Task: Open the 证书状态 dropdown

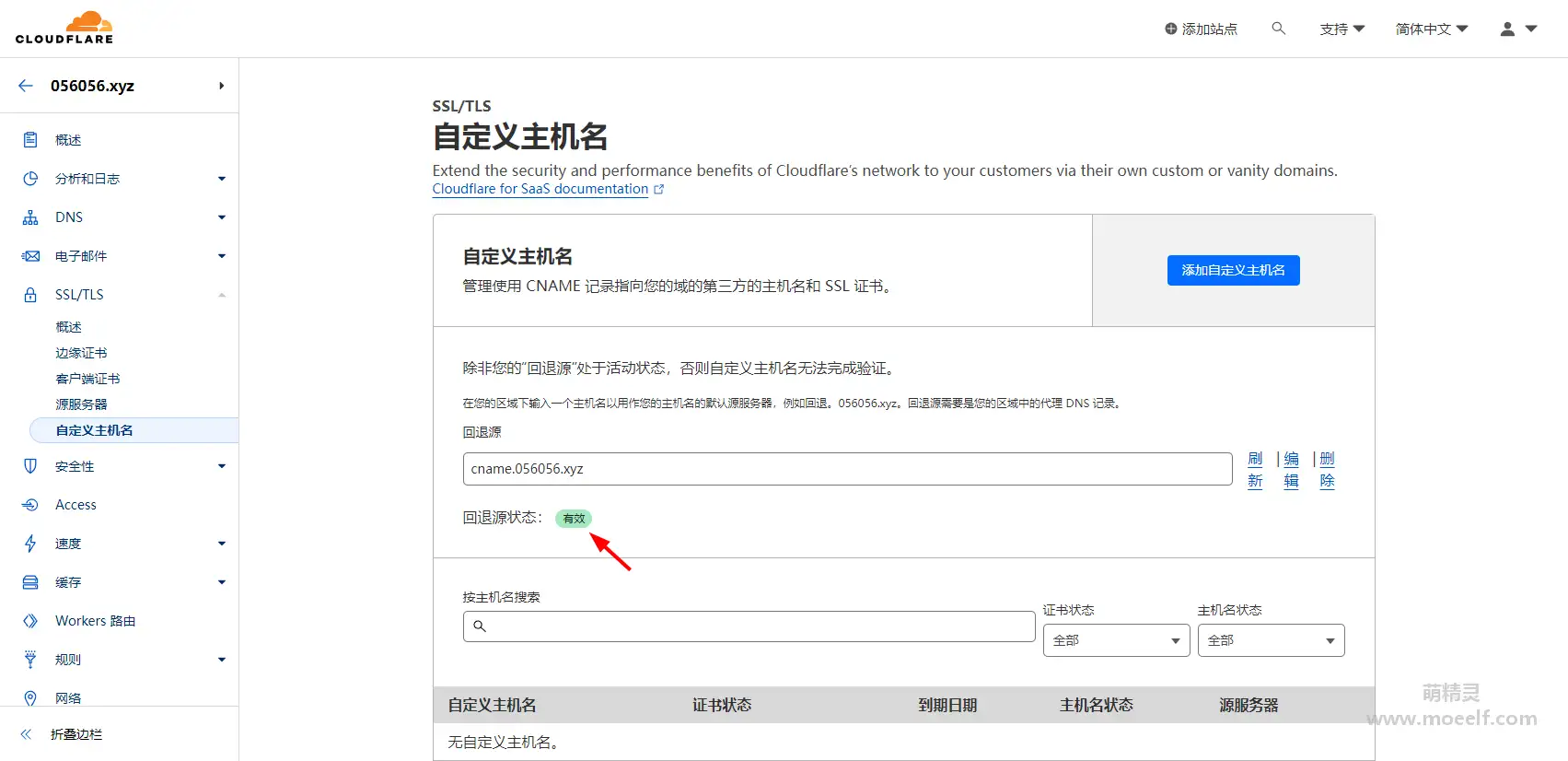Action: coord(1116,640)
